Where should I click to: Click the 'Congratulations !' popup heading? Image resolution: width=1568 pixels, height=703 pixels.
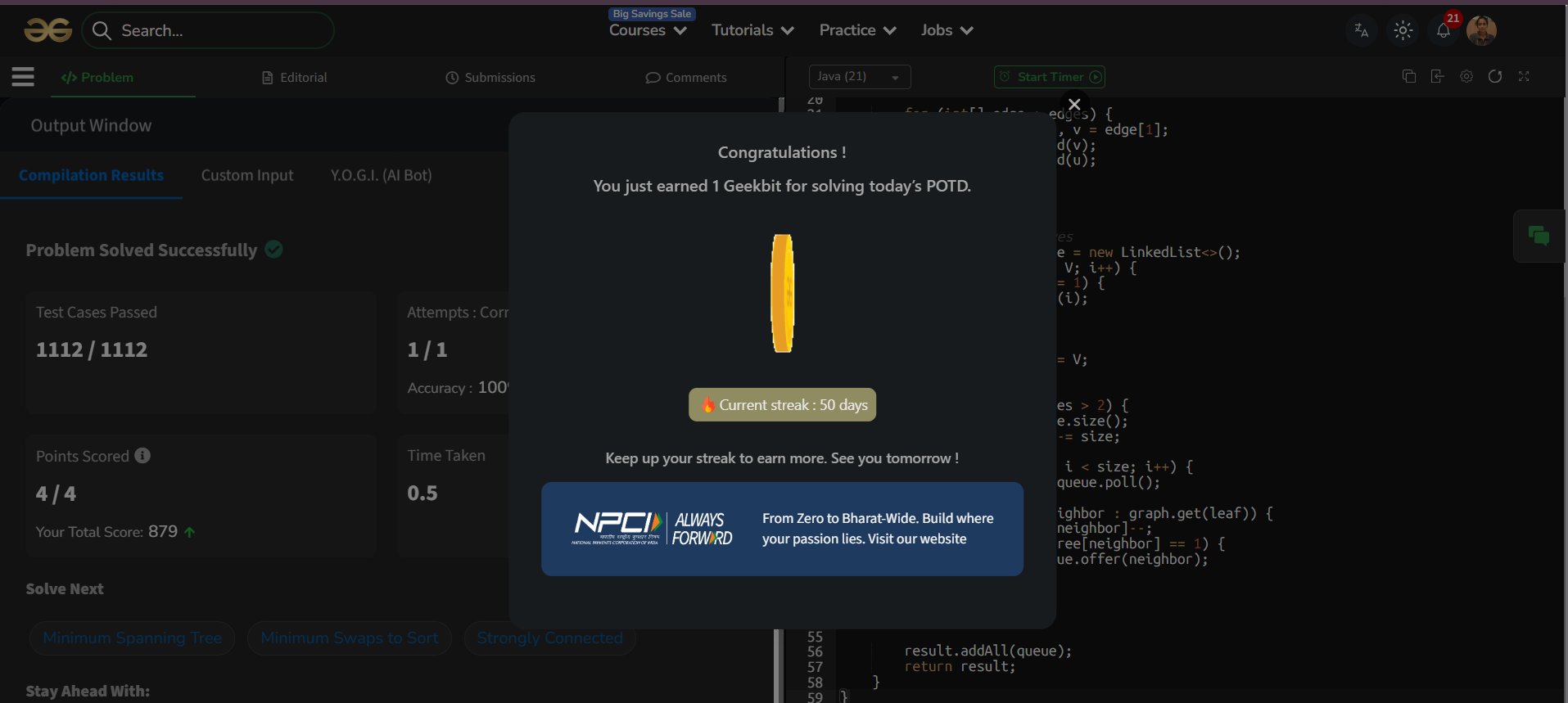coord(782,152)
